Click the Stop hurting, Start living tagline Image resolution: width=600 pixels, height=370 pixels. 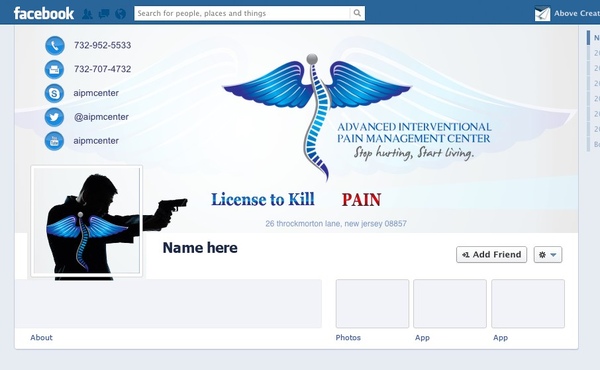(414, 153)
